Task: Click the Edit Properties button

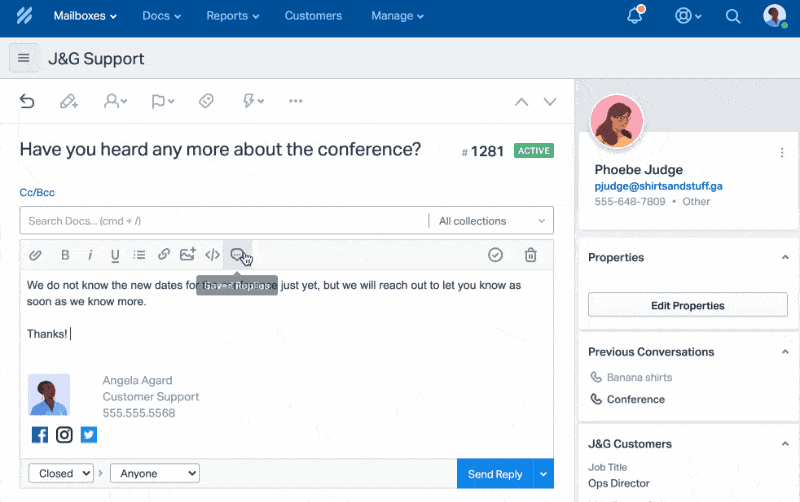Action: 687,305
